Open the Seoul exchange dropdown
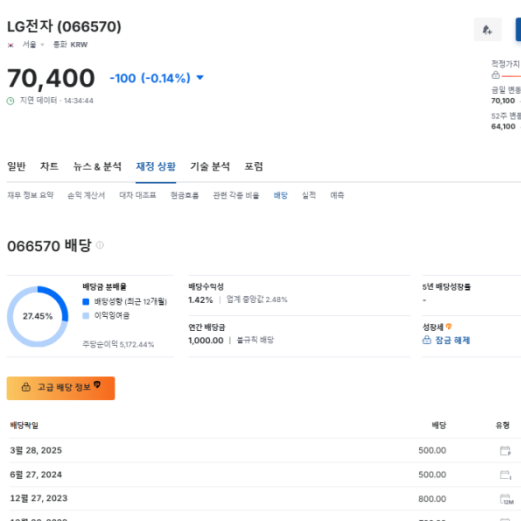Screen dimensions: 521x521 pos(33,45)
